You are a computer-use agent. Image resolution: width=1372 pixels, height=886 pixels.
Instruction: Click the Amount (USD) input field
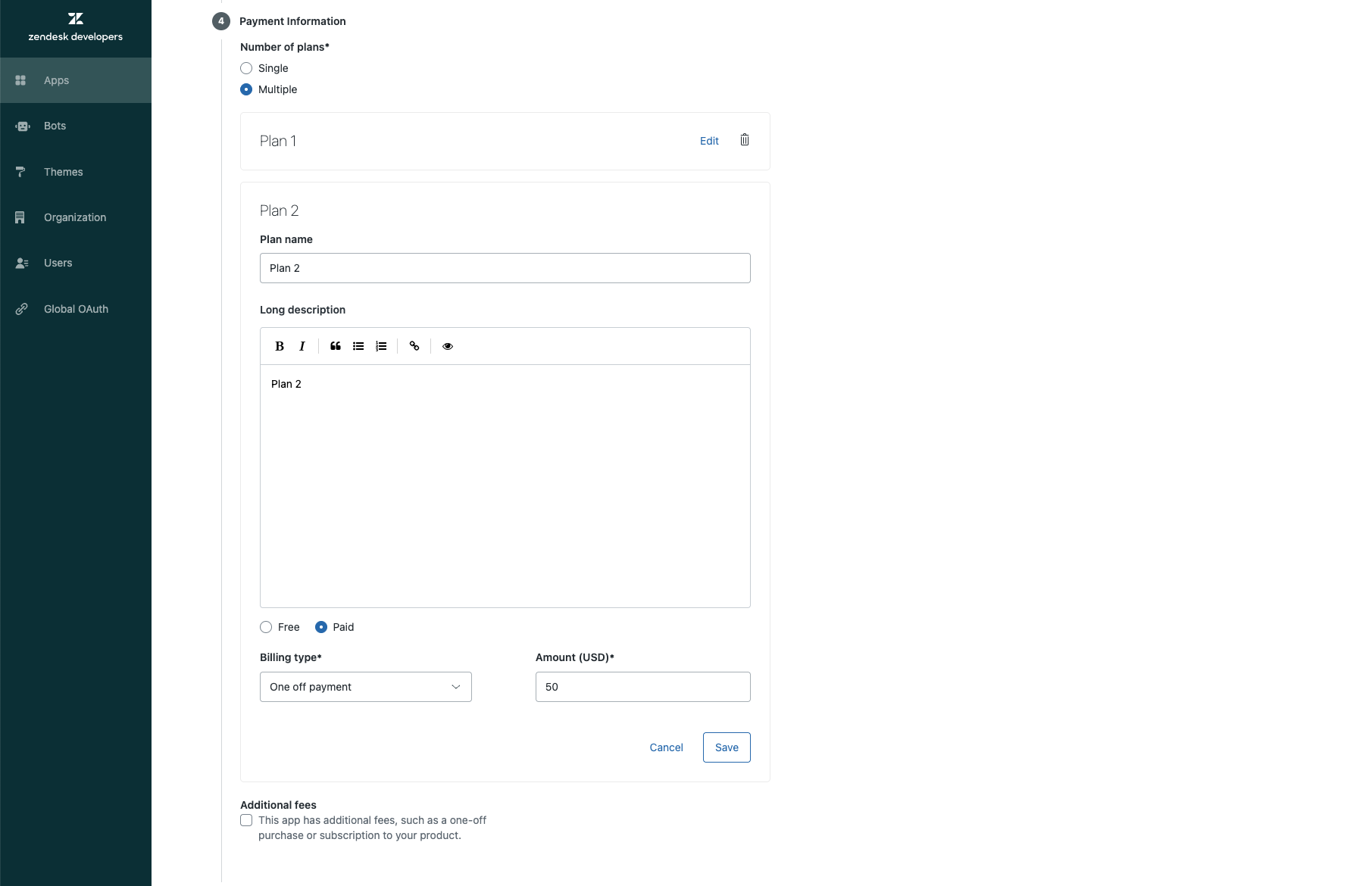coord(643,687)
